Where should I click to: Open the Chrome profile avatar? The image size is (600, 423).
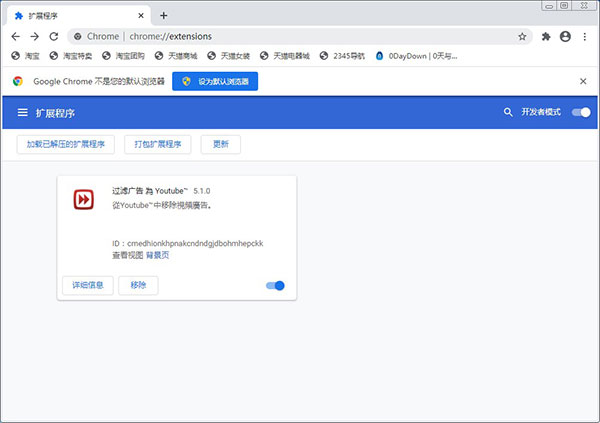pyautogui.click(x=565, y=36)
